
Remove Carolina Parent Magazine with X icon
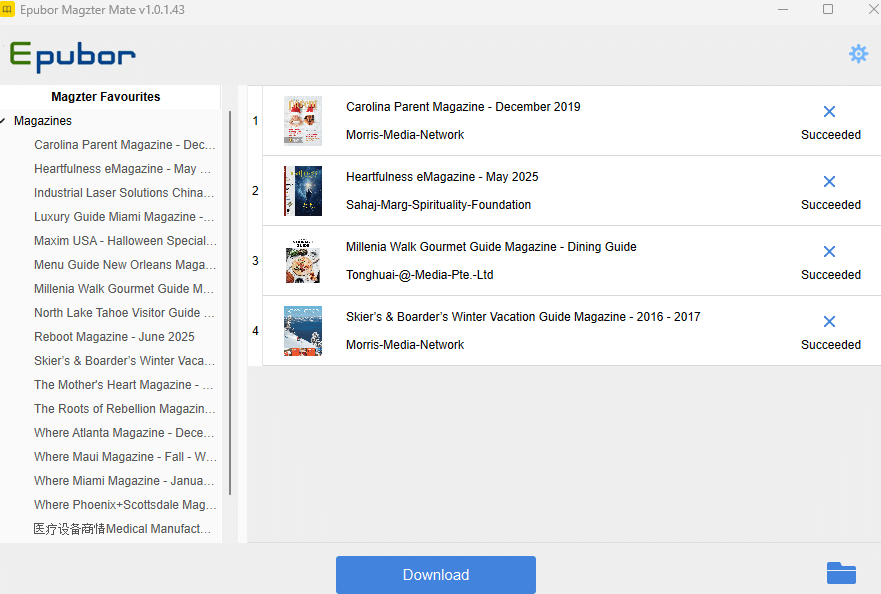point(829,112)
